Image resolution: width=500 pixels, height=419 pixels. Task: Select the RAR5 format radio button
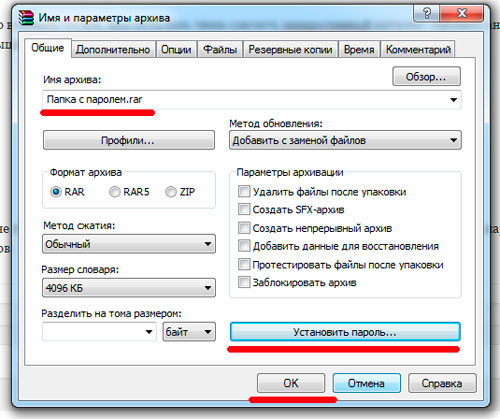click(115, 192)
